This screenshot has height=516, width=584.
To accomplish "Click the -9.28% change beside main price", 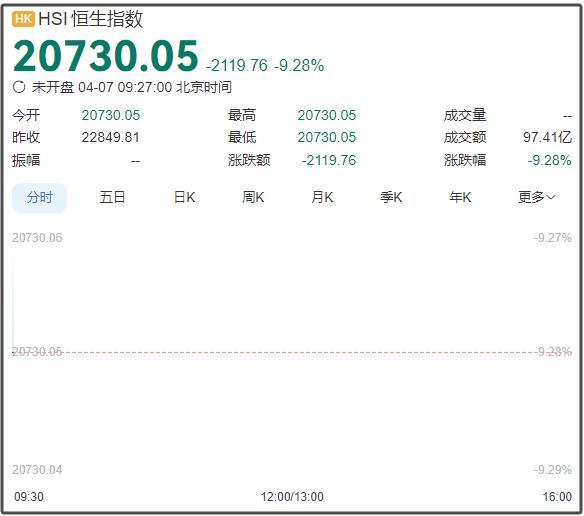I will click(299, 66).
